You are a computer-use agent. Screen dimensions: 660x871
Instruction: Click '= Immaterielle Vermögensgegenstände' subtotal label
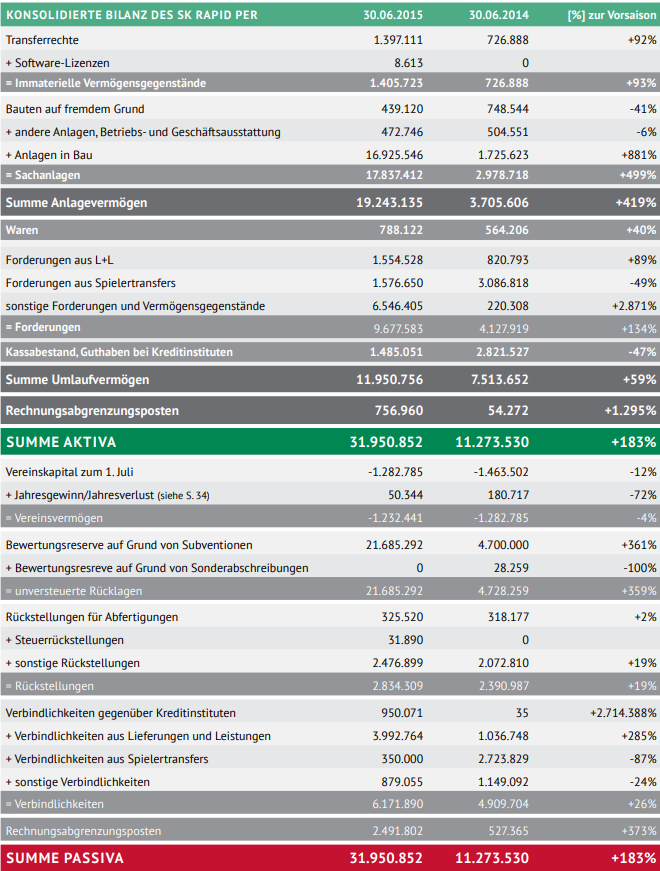[x=106, y=83]
